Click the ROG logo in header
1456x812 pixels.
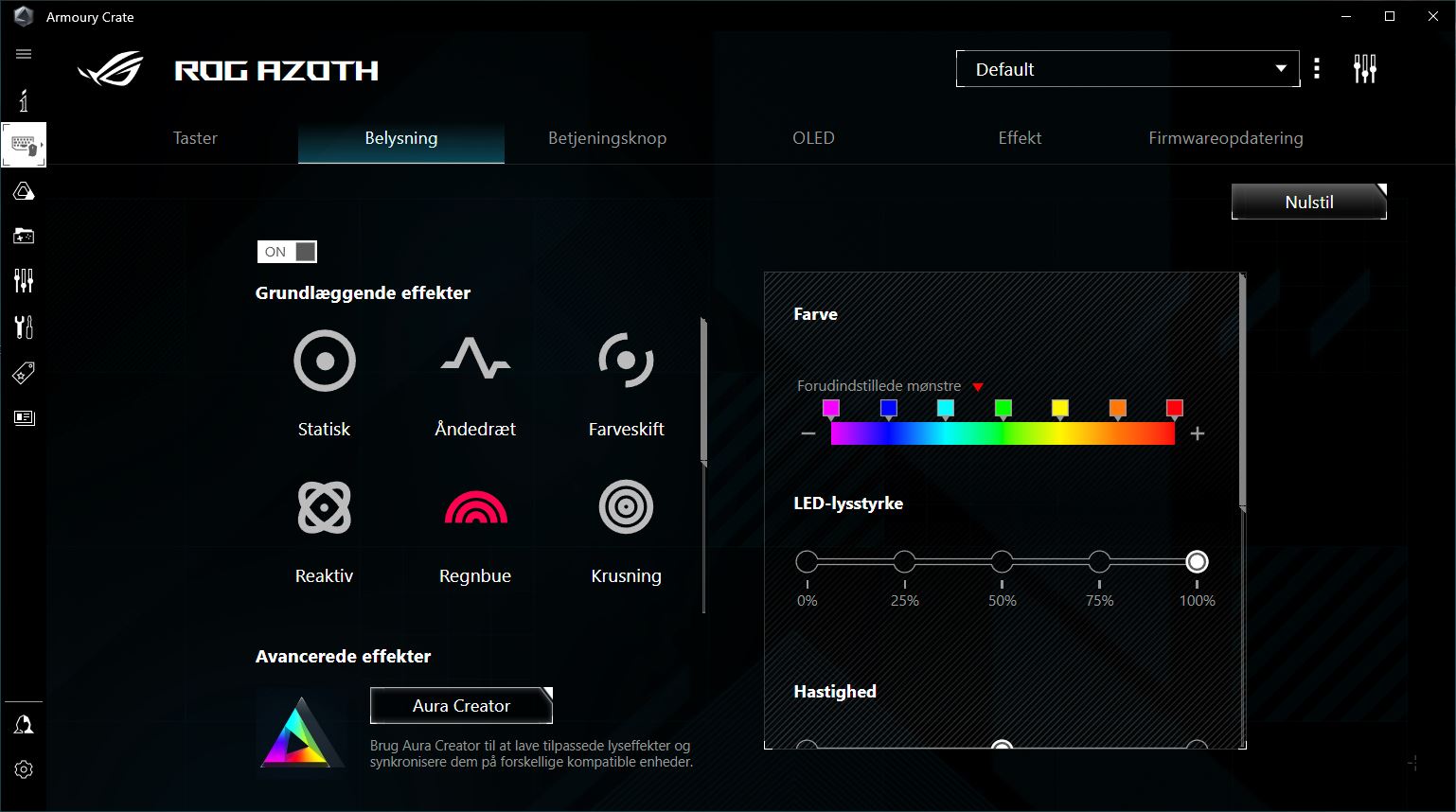(110, 70)
